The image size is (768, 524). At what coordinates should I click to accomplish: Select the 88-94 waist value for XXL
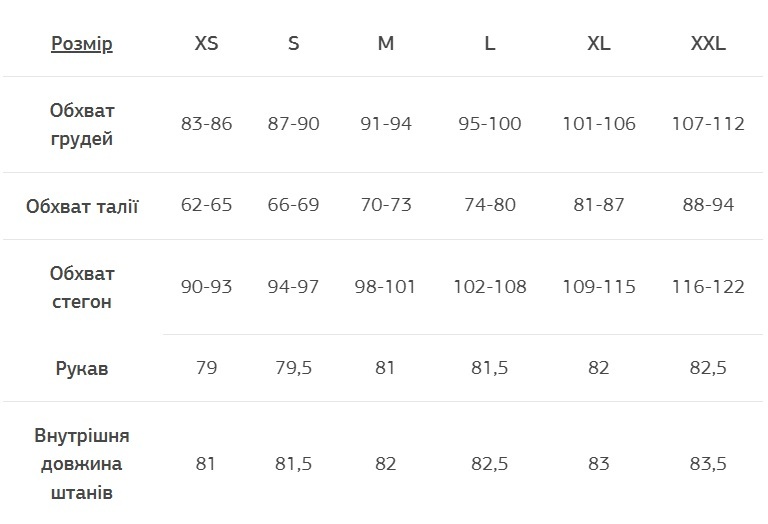708,206
